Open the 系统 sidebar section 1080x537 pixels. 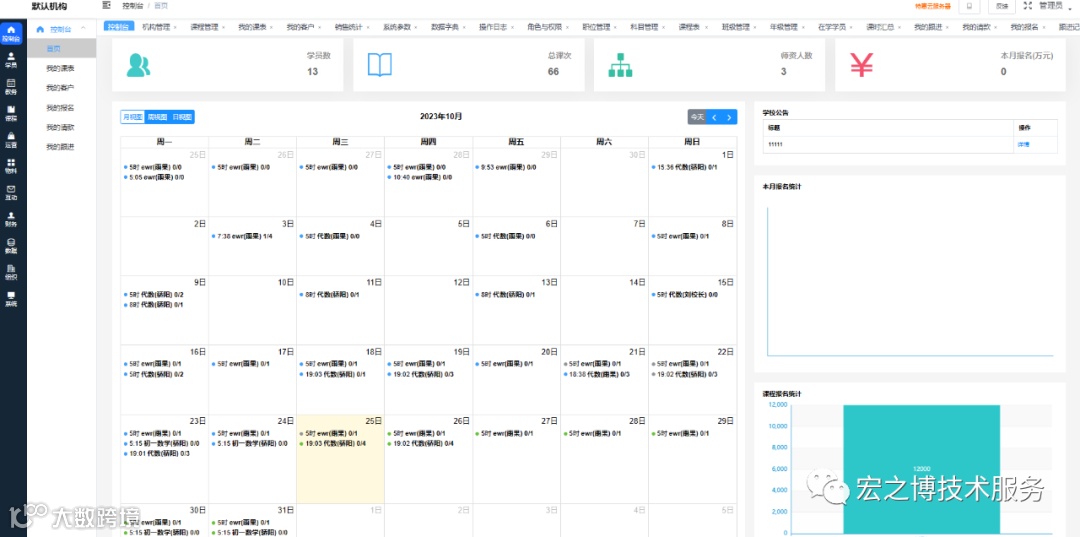click(x=11, y=299)
